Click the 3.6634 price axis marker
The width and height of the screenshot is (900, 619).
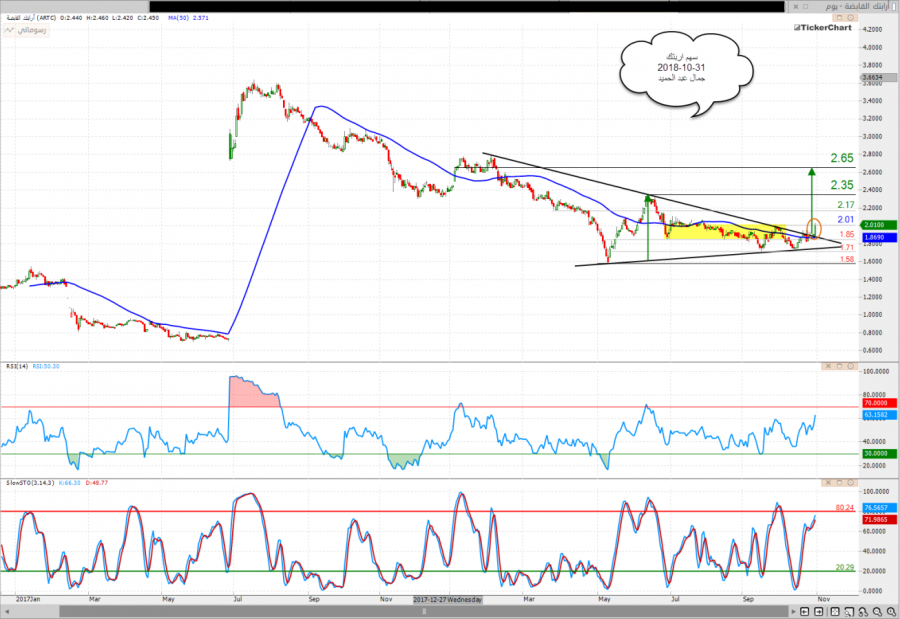tap(874, 77)
